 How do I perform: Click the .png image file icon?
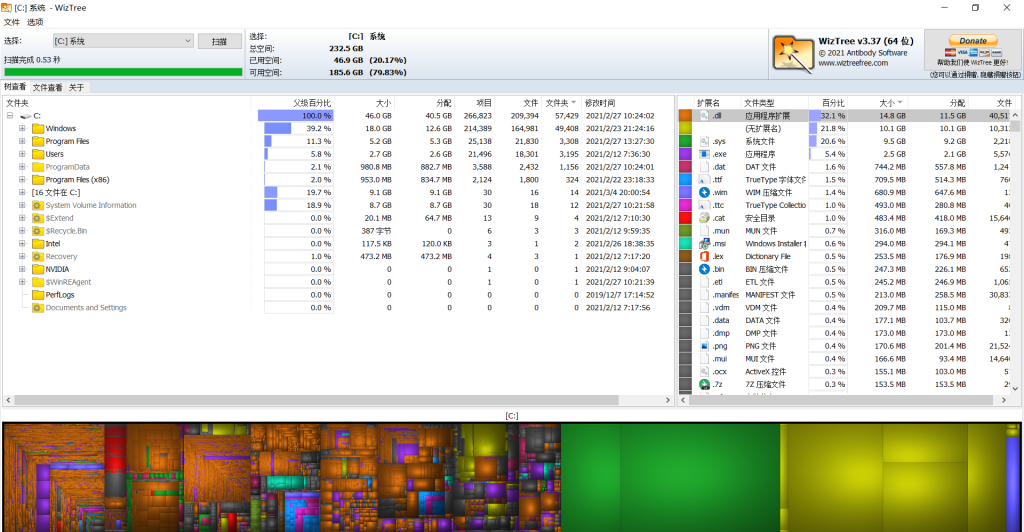(704, 346)
